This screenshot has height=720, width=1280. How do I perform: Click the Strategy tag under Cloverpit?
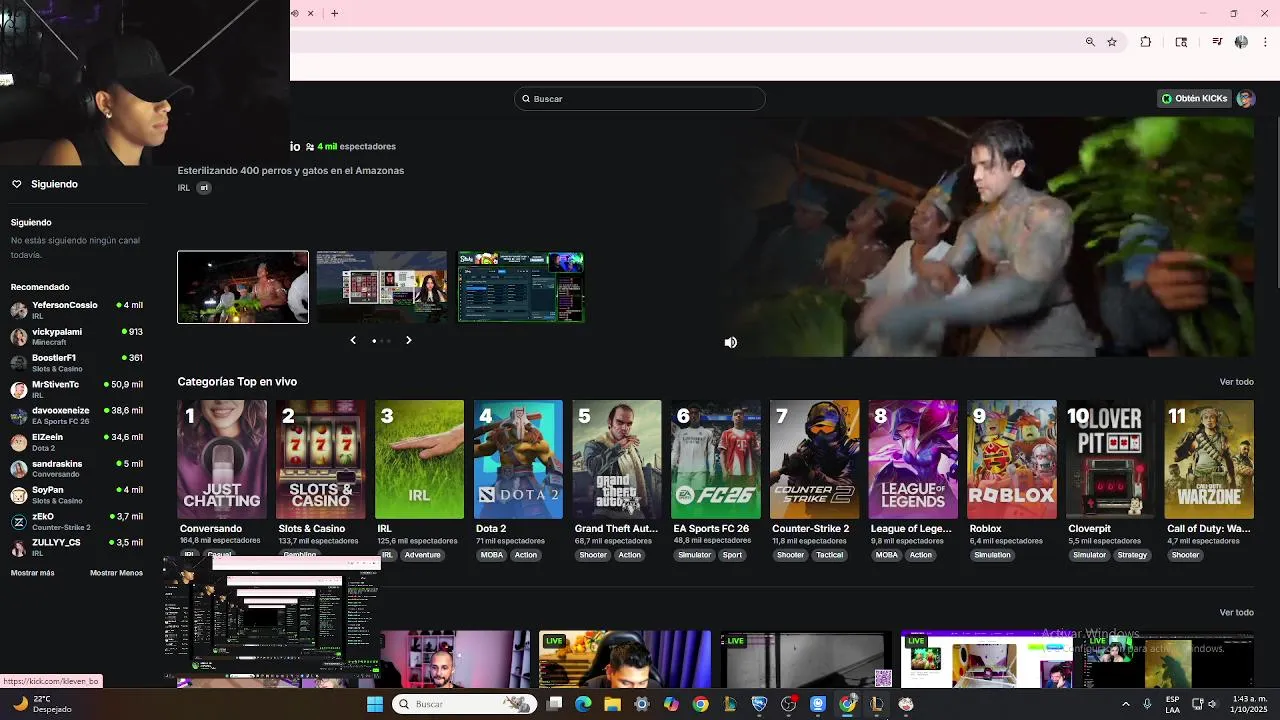tap(1132, 555)
